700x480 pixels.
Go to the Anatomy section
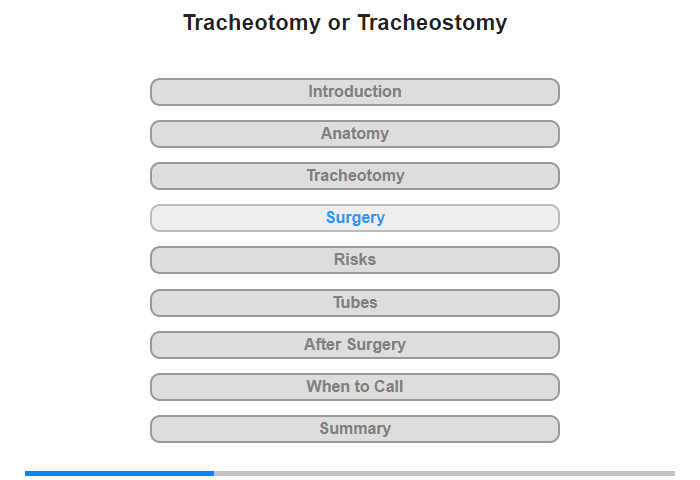coord(355,134)
